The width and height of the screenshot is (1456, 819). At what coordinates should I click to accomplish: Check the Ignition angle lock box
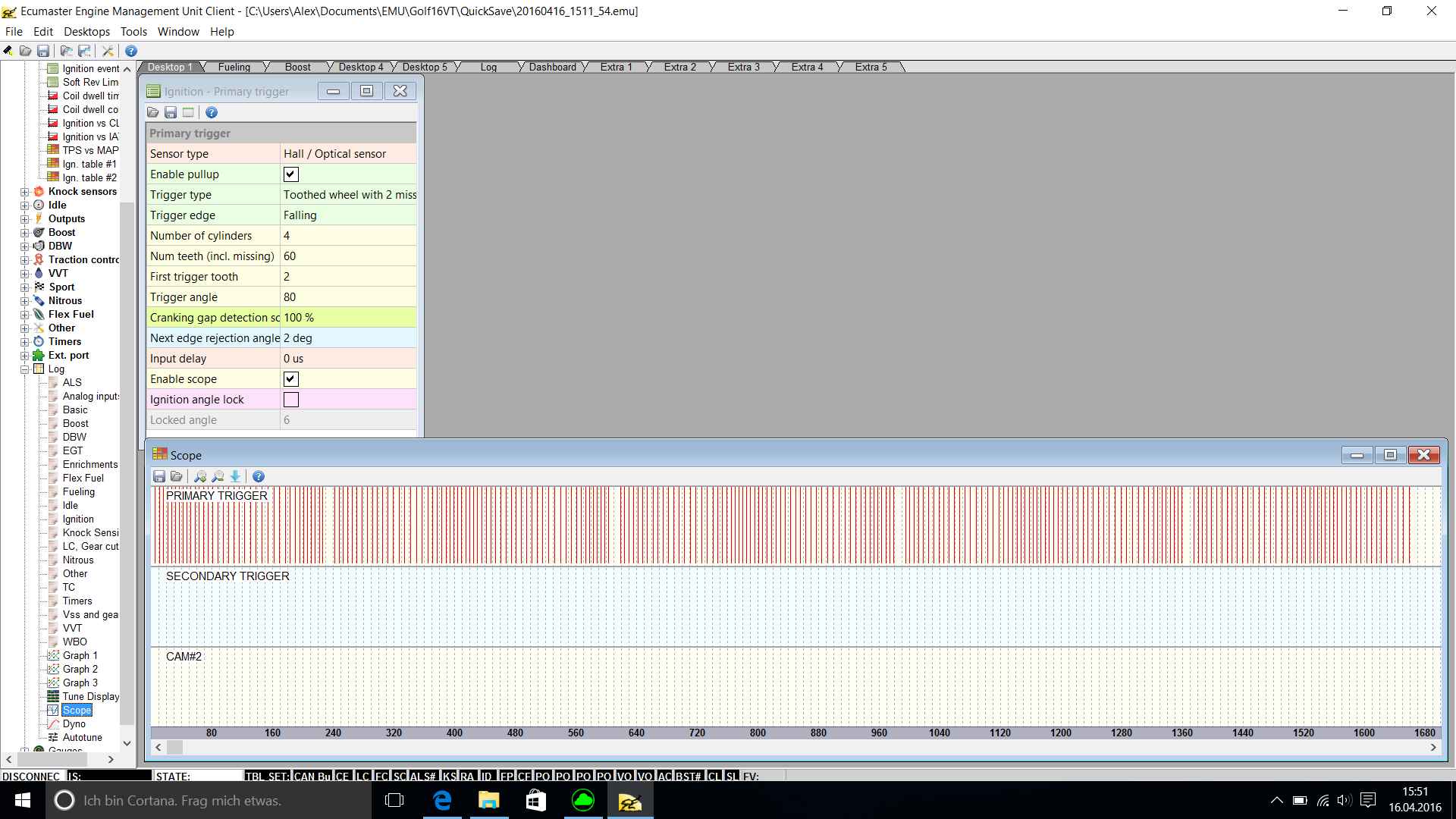[291, 400]
